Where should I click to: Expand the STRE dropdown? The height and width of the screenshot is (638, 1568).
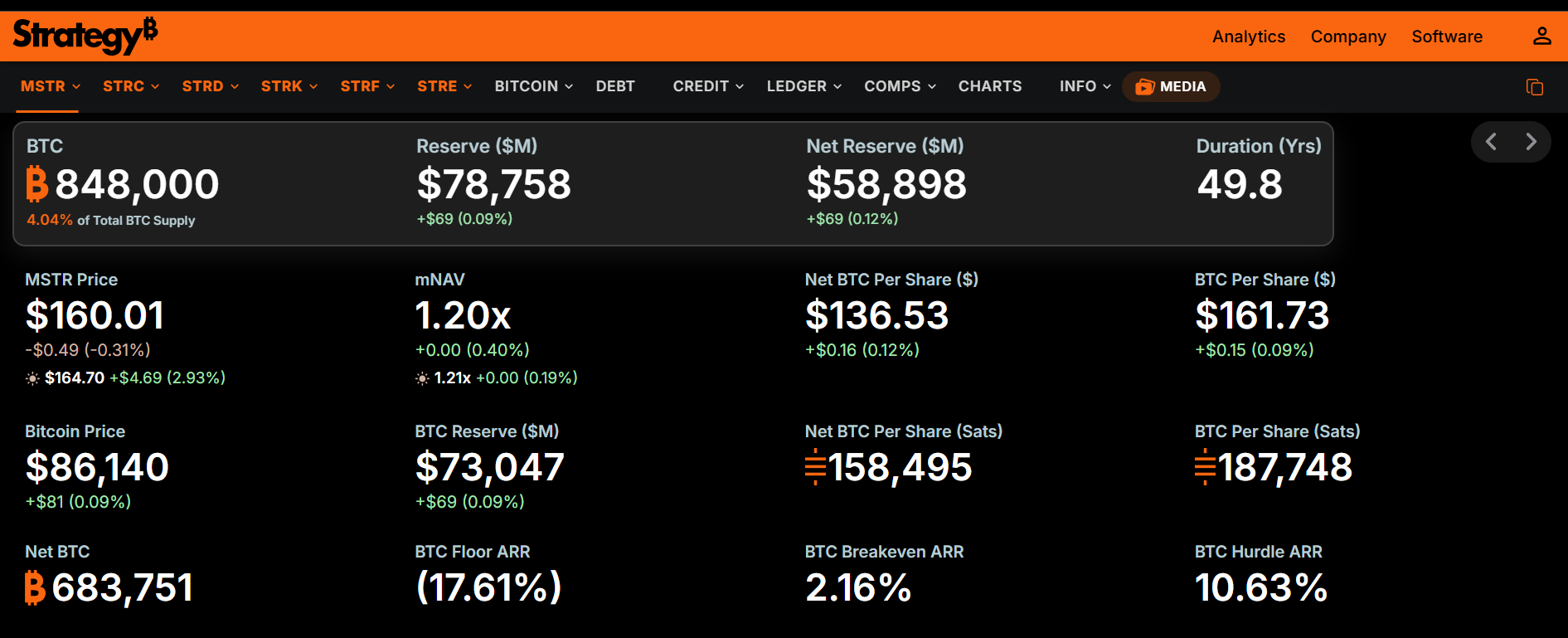(x=444, y=86)
